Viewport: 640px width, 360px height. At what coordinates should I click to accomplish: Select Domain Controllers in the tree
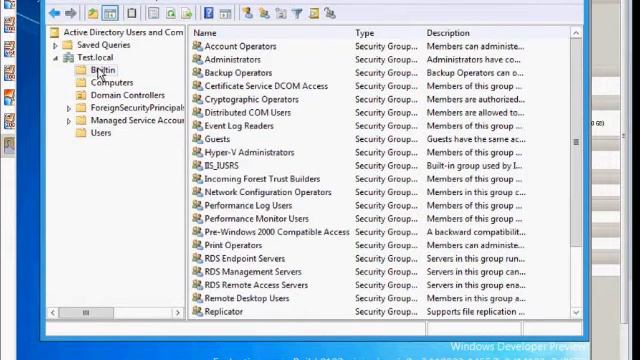[128, 95]
